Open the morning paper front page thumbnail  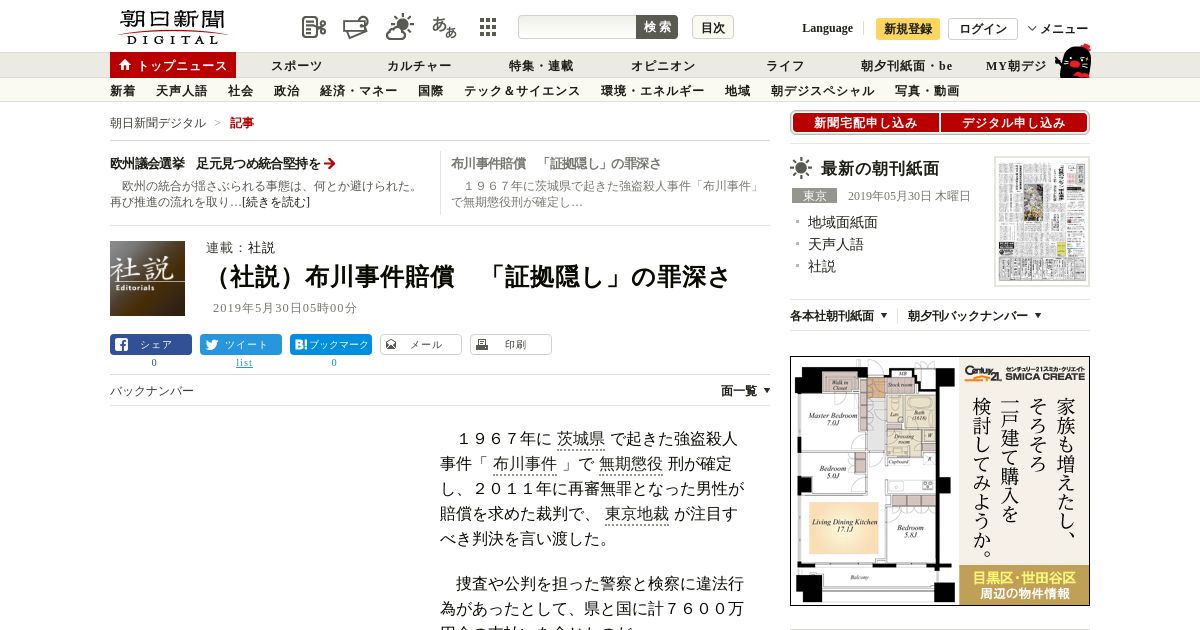pos(1042,221)
